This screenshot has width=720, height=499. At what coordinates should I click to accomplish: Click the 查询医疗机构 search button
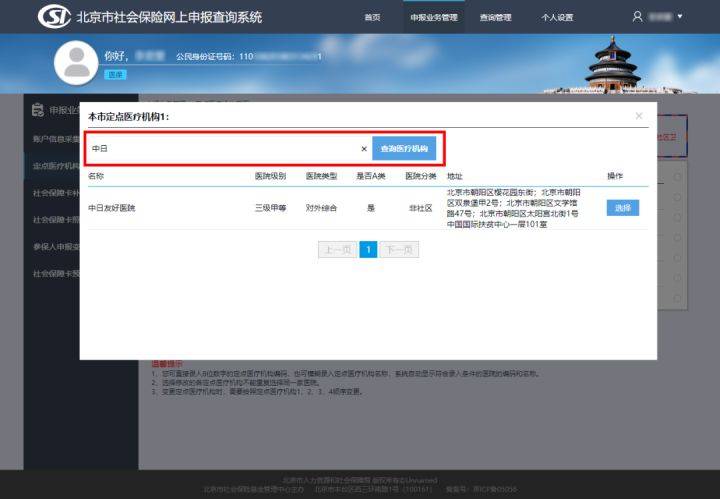tap(404, 149)
